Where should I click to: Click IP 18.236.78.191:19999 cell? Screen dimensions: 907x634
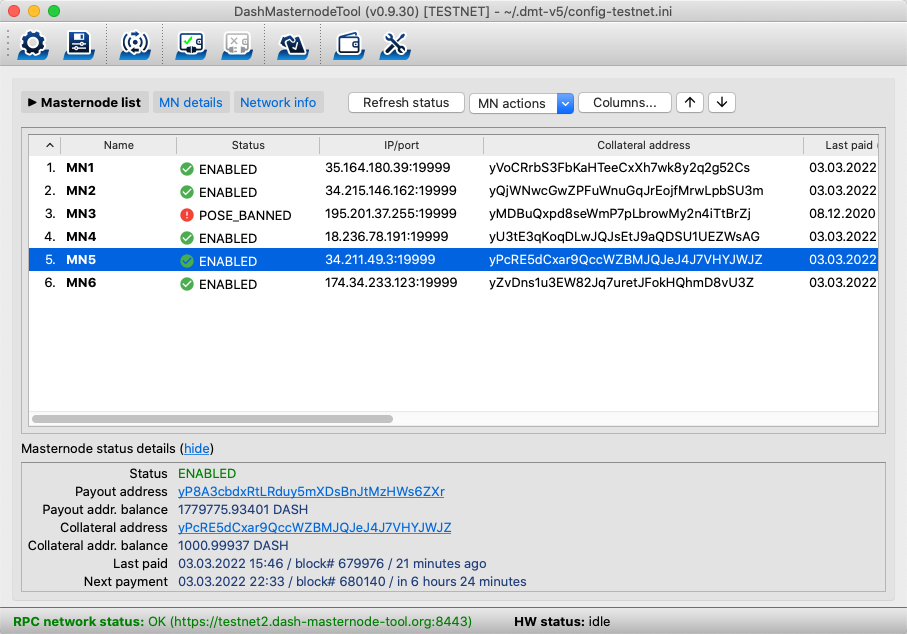click(x=386, y=237)
